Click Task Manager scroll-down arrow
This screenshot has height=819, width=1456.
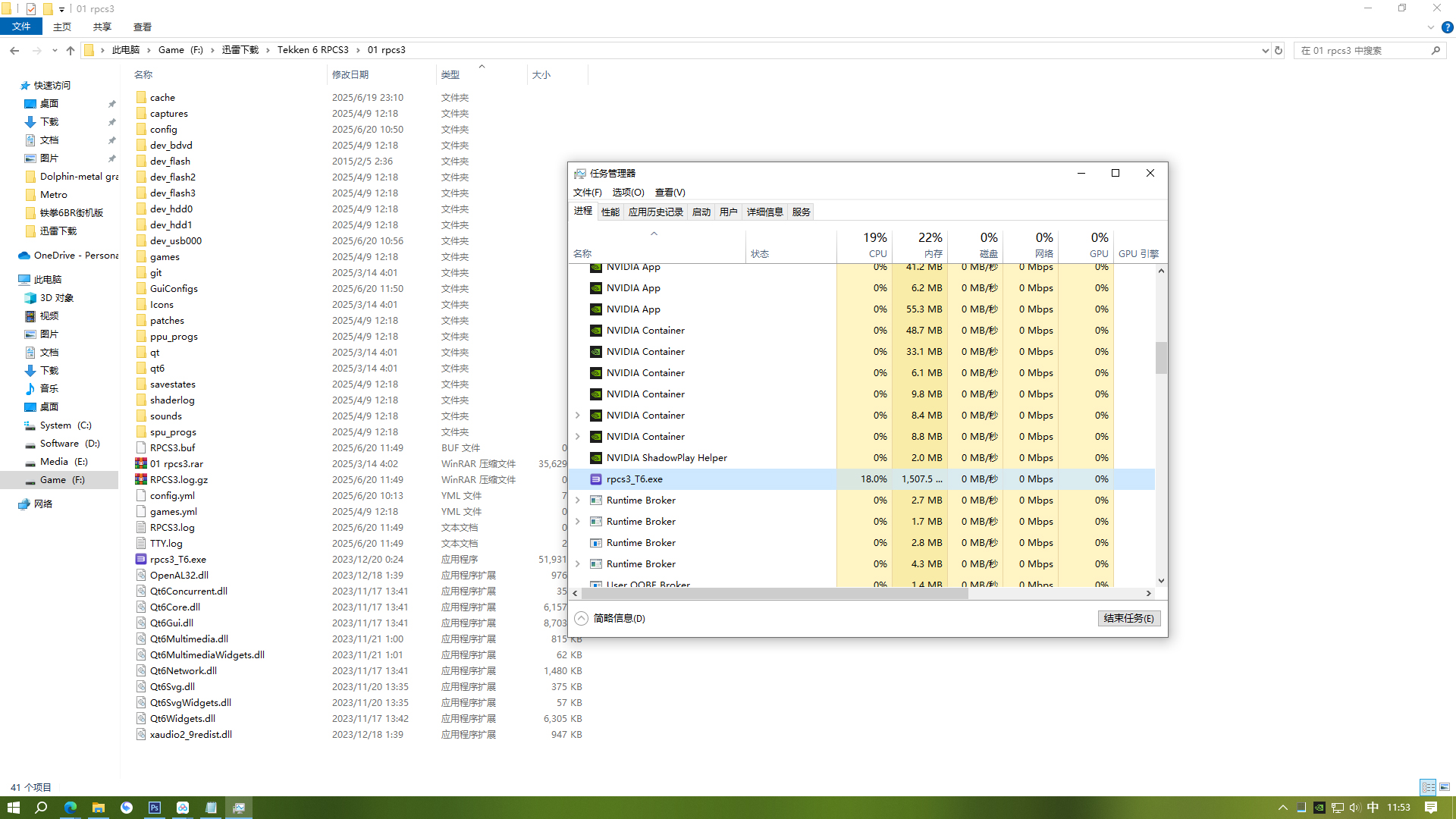[x=1161, y=581]
